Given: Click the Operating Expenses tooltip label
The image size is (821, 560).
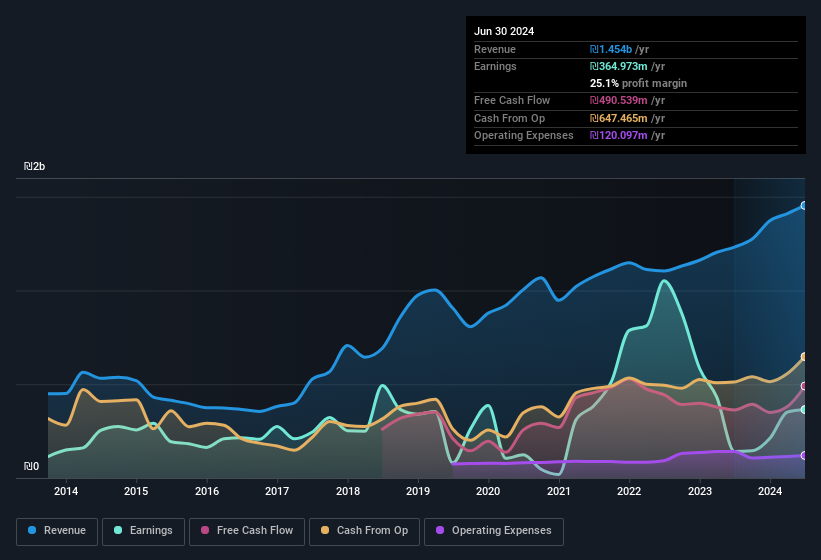Looking at the screenshot, I should (524, 136).
